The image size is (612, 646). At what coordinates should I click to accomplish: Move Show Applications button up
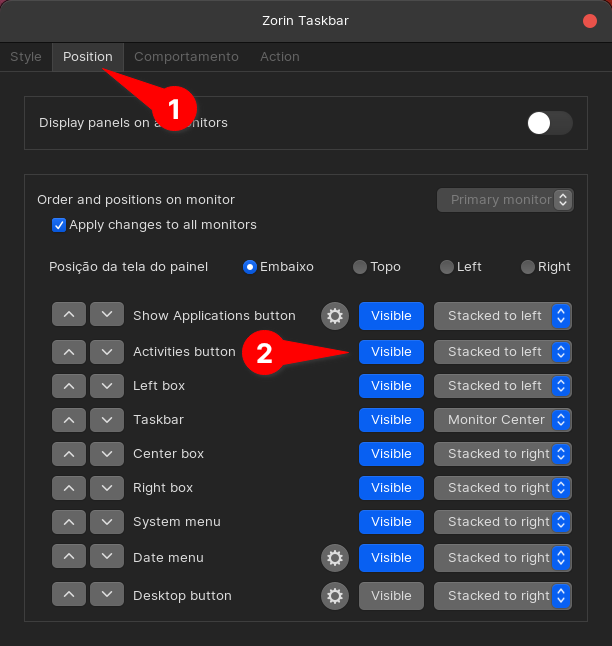[69, 314]
